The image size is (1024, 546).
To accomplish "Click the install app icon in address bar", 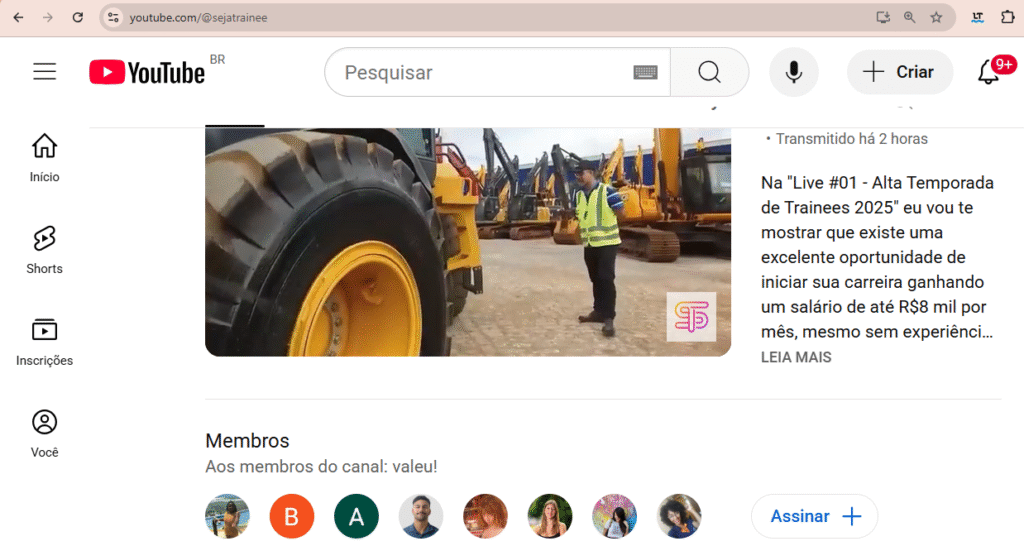I will [x=883, y=18].
